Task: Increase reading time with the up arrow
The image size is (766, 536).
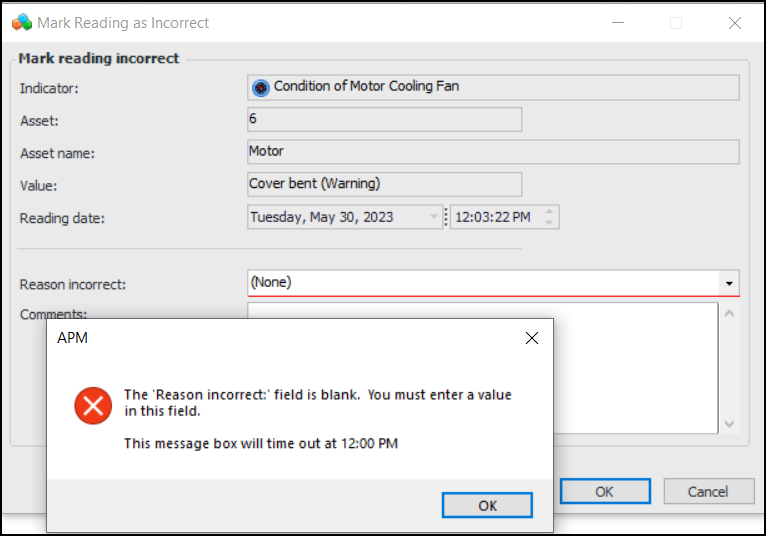Action: 550,211
